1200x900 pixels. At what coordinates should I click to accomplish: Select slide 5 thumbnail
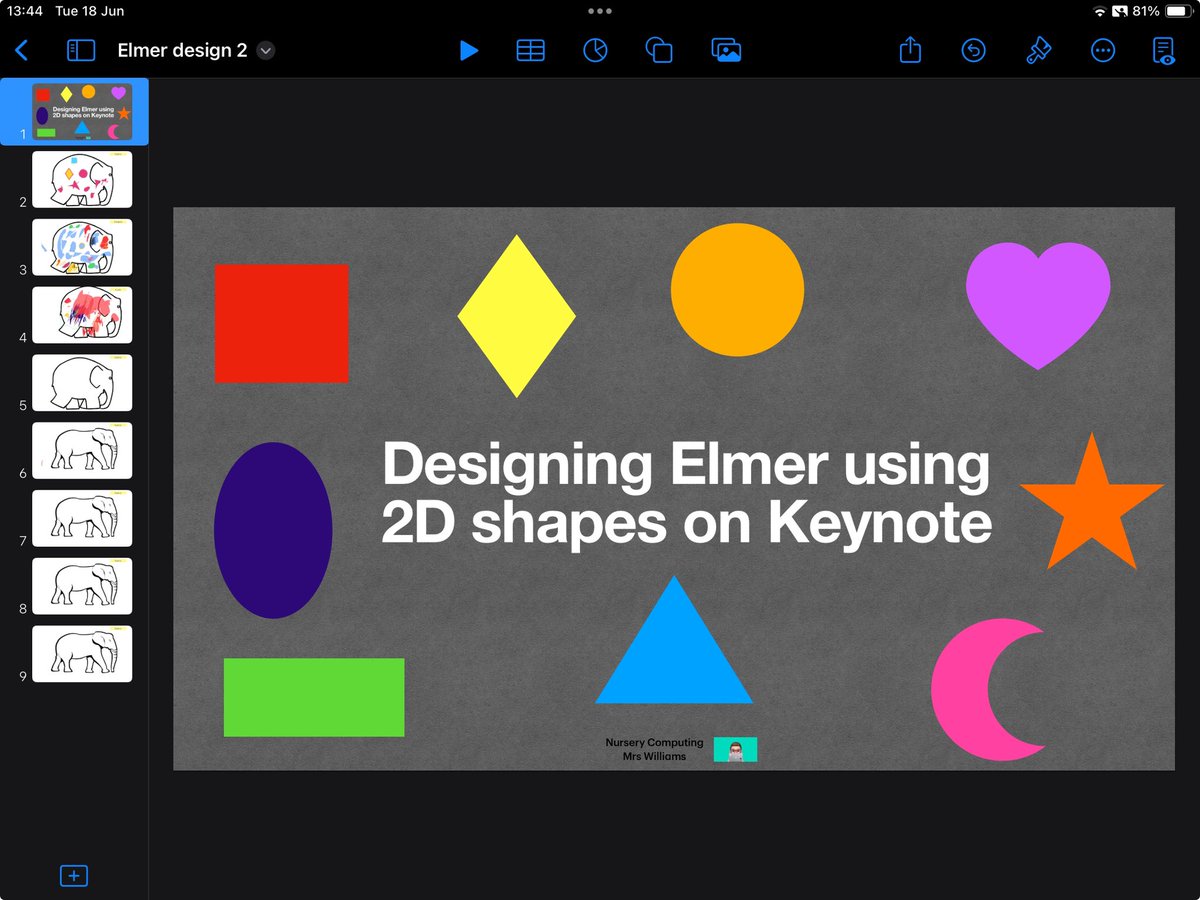tap(82, 383)
